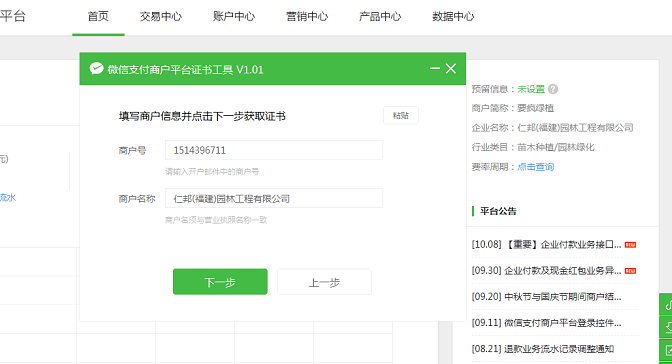Viewport: 672px width, 364px height.
Task: Click the 企业名称 value text
Action: pos(575,128)
